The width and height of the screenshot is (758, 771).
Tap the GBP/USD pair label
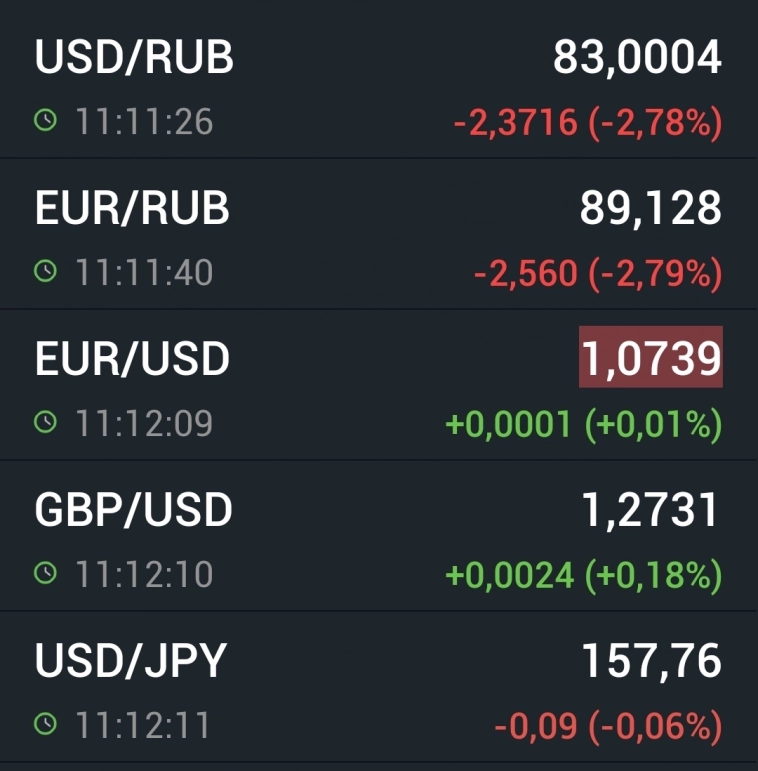click(x=133, y=510)
